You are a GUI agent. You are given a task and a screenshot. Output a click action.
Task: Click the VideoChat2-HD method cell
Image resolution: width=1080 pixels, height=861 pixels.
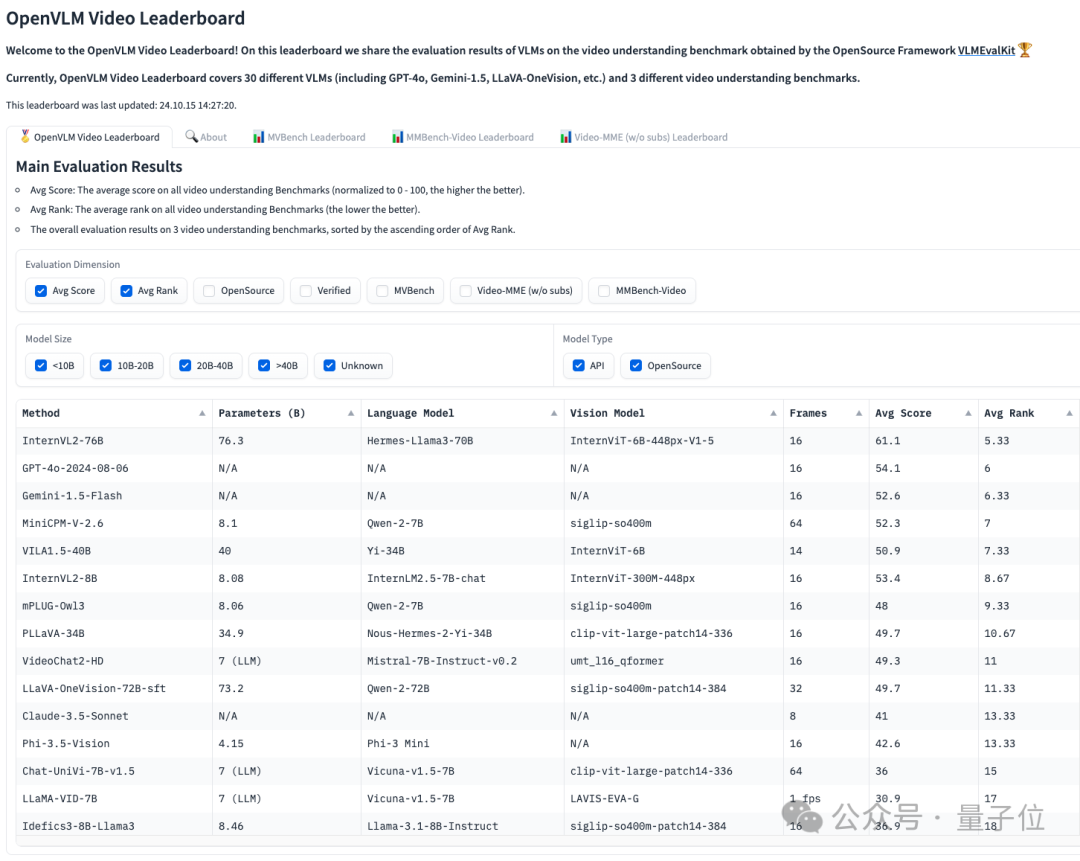pos(114,661)
